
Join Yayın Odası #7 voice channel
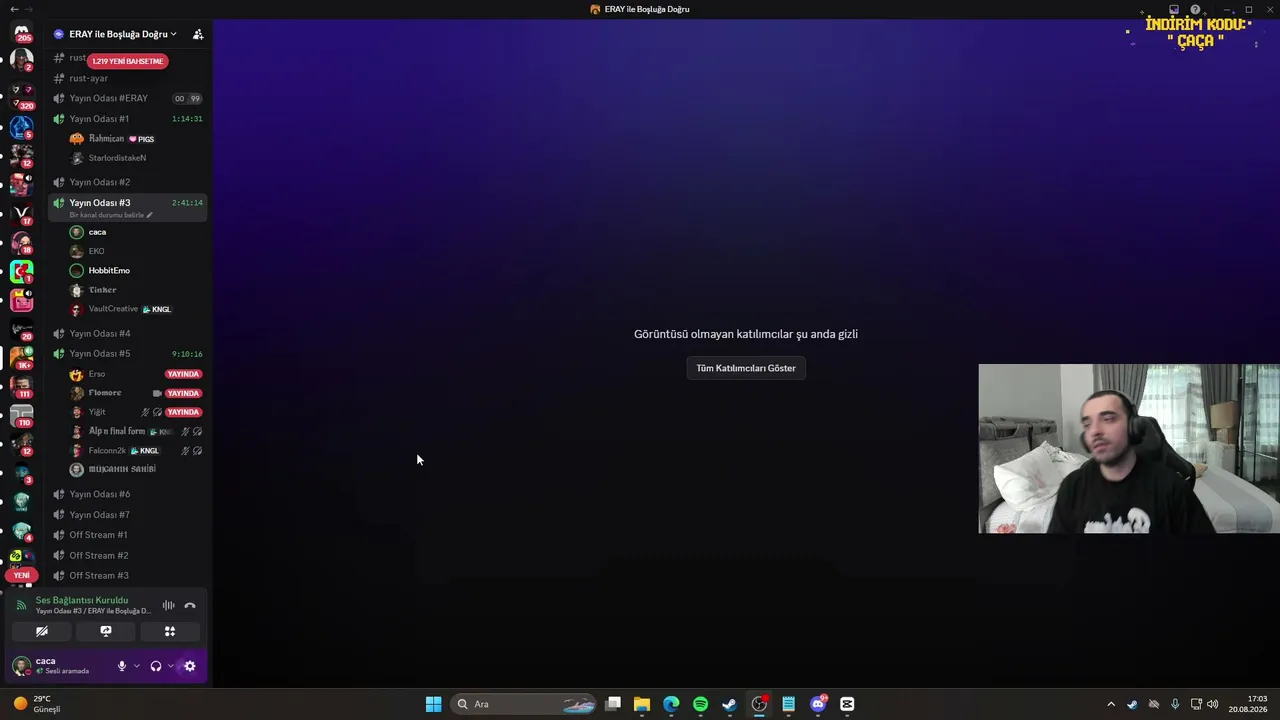click(129, 514)
